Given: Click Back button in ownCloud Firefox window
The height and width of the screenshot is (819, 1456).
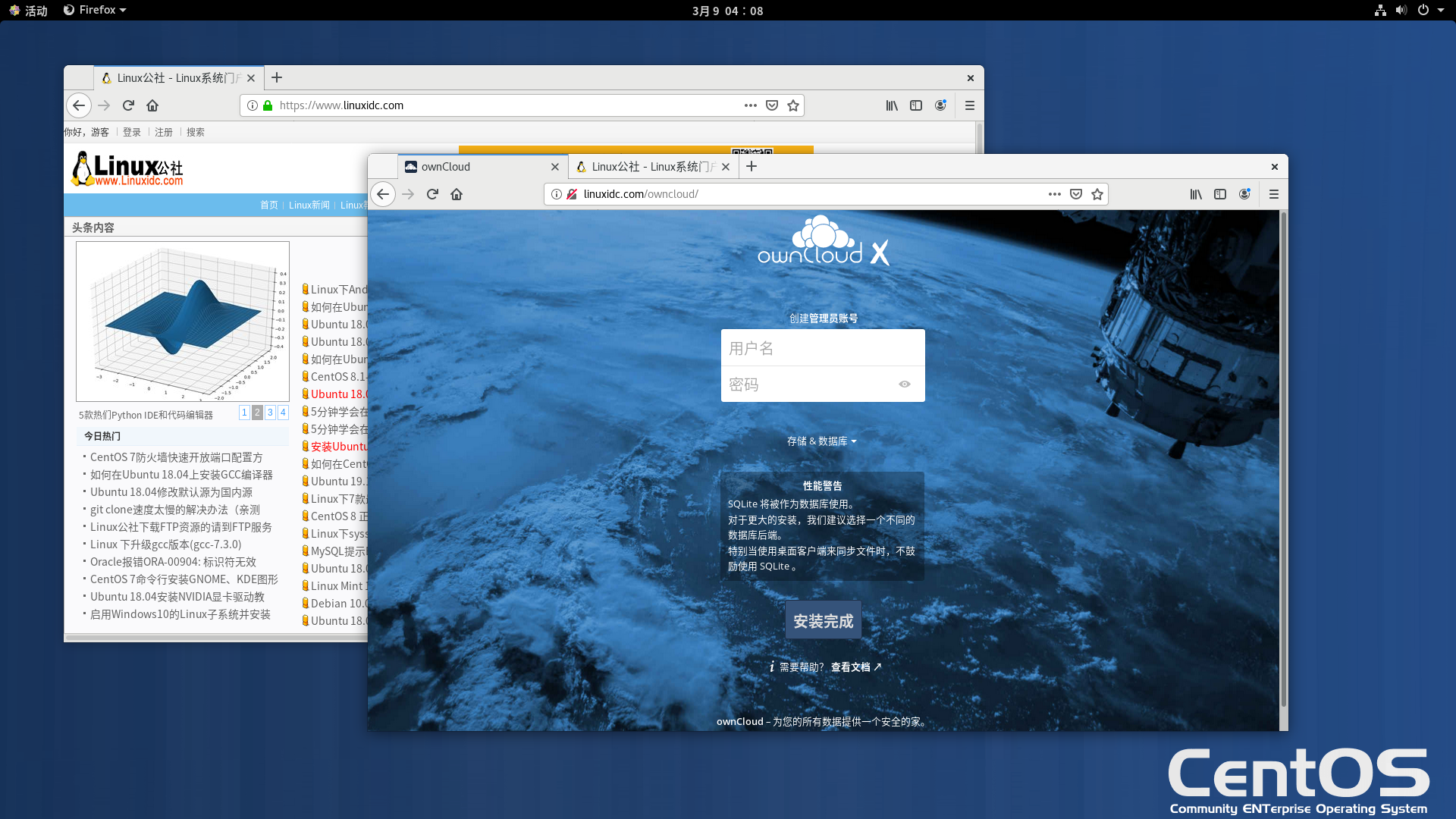Looking at the screenshot, I should click(383, 194).
